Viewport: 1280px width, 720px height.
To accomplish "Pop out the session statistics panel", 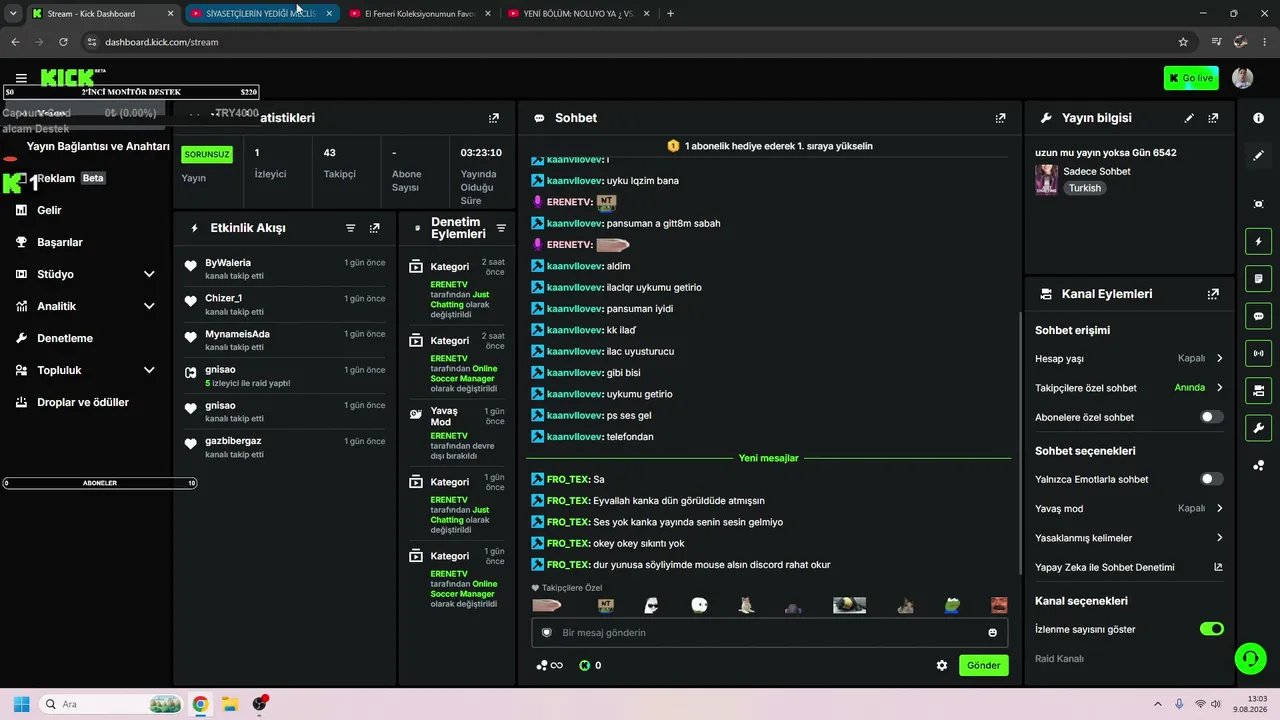I will click(493, 118).
